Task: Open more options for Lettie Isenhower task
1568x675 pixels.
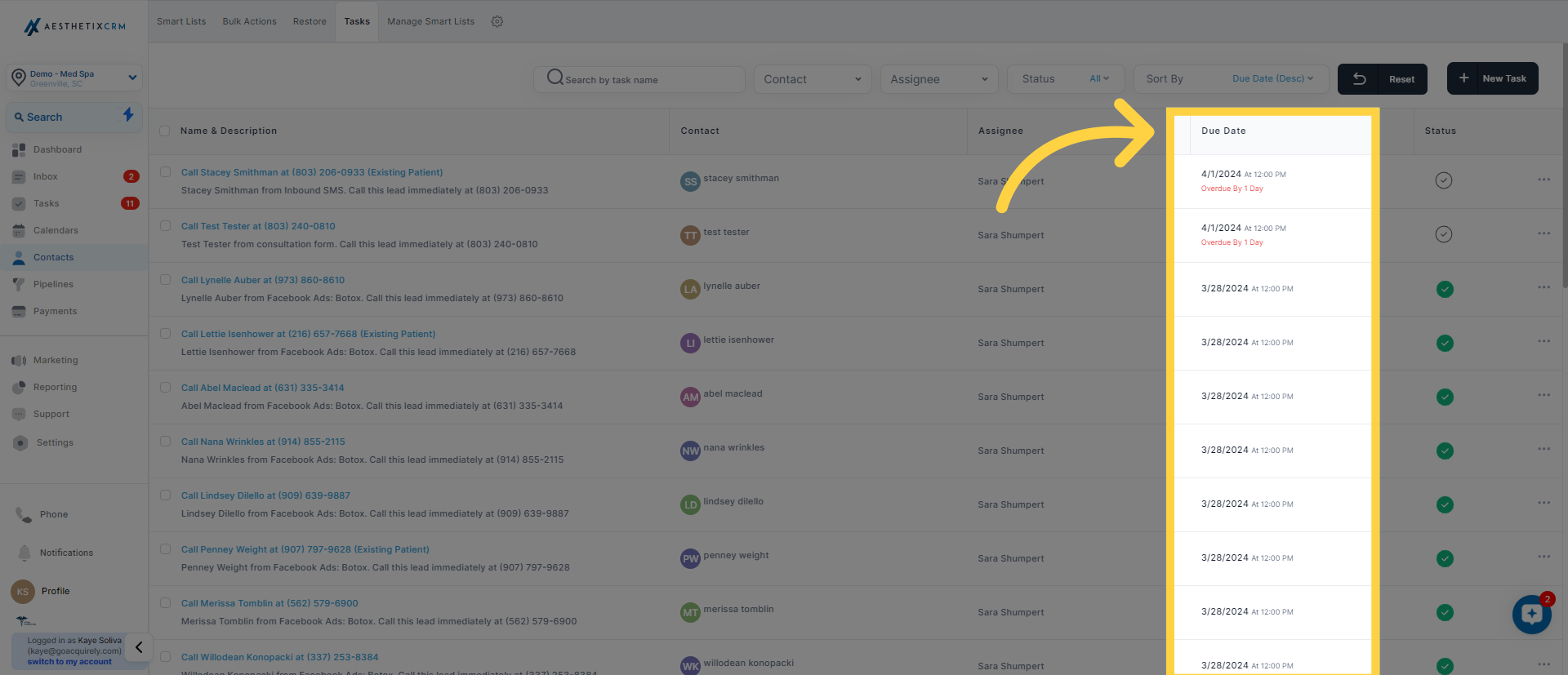Action: (x=1543, y=341)
